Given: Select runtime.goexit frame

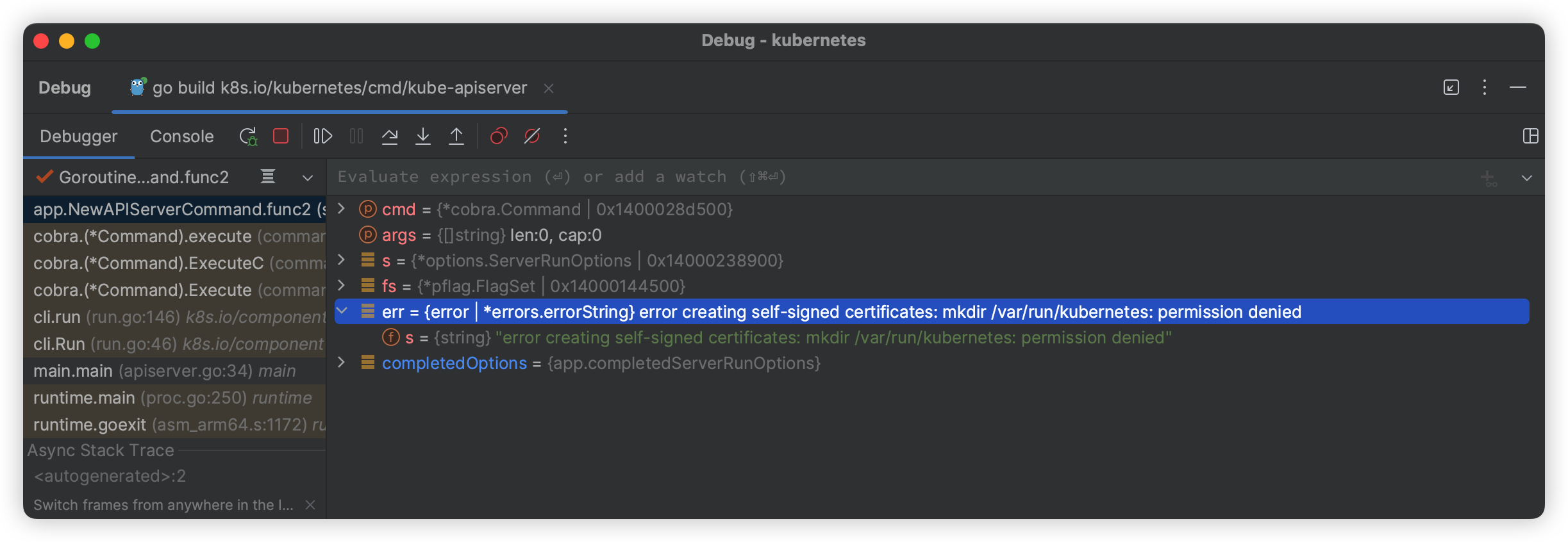Looking at the screenshot, I should (175, 425).
